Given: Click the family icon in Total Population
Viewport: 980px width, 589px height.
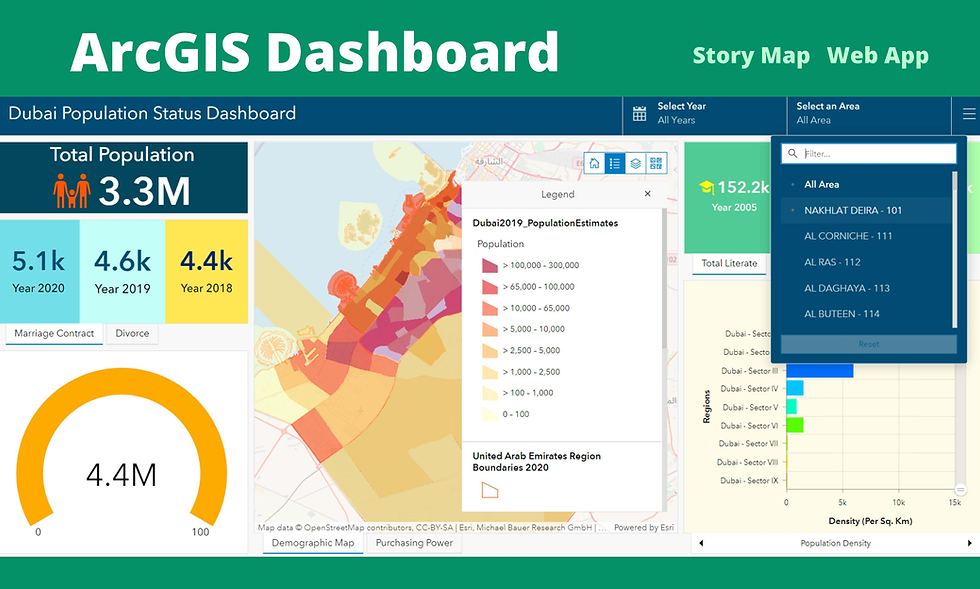Looking at the screenshot, I should click(71, 191).
